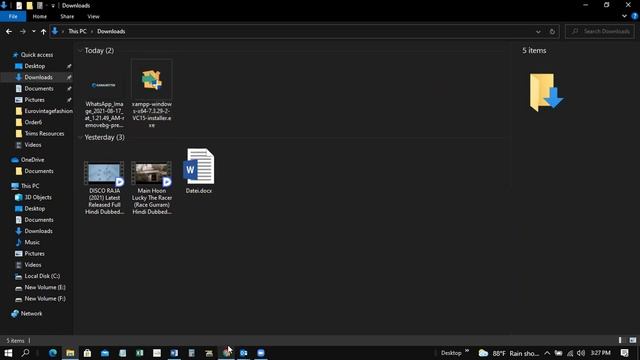
Task: Open the Quick Access Toolbar dropdown arrow
Action: tap(53, 6)
